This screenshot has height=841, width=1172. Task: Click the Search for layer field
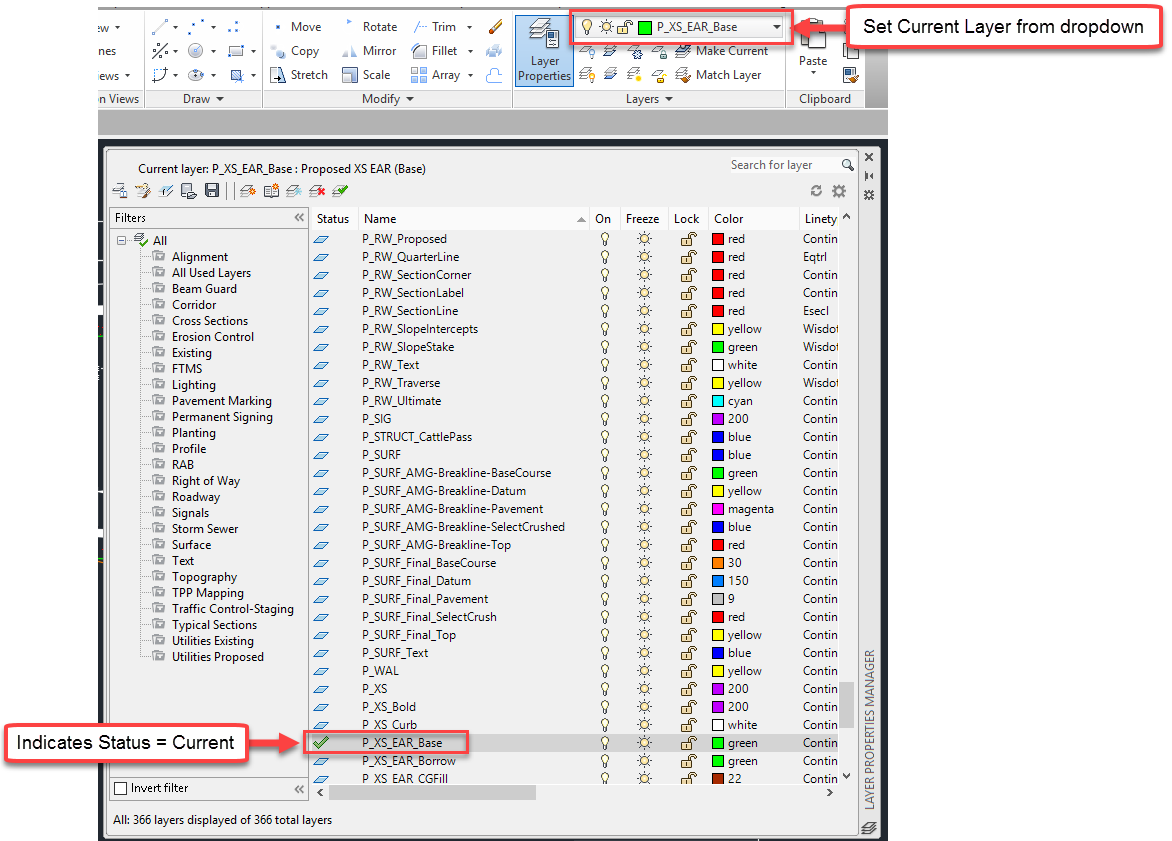click(785, 165)
